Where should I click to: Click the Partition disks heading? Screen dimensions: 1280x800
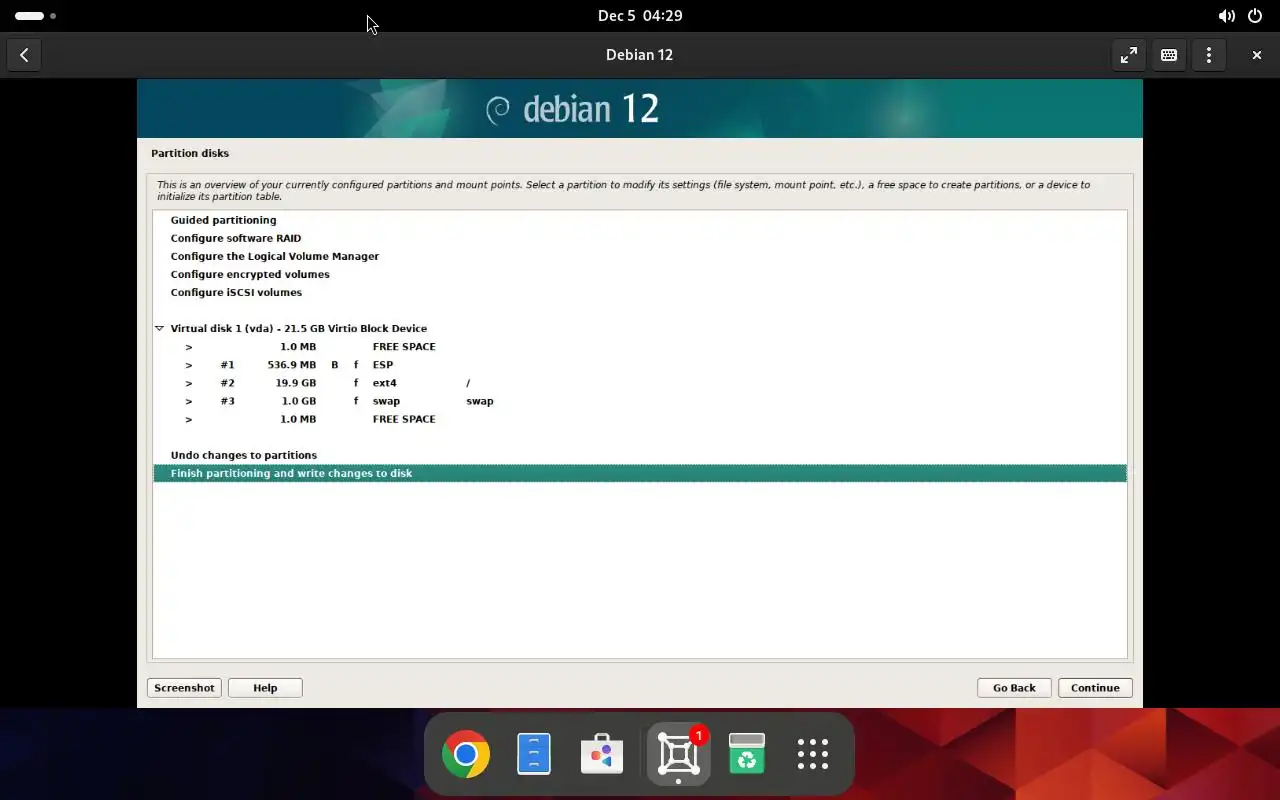(190, 153)
